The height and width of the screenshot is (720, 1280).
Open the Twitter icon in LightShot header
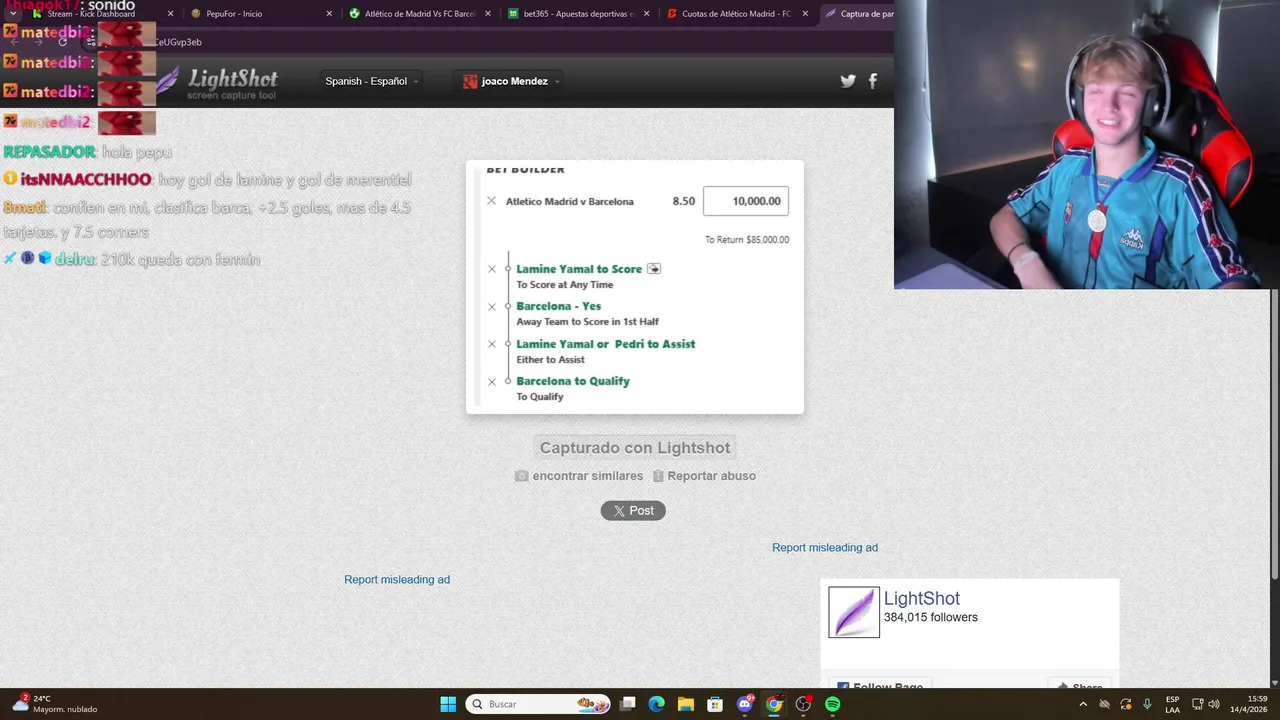(848, 81)
